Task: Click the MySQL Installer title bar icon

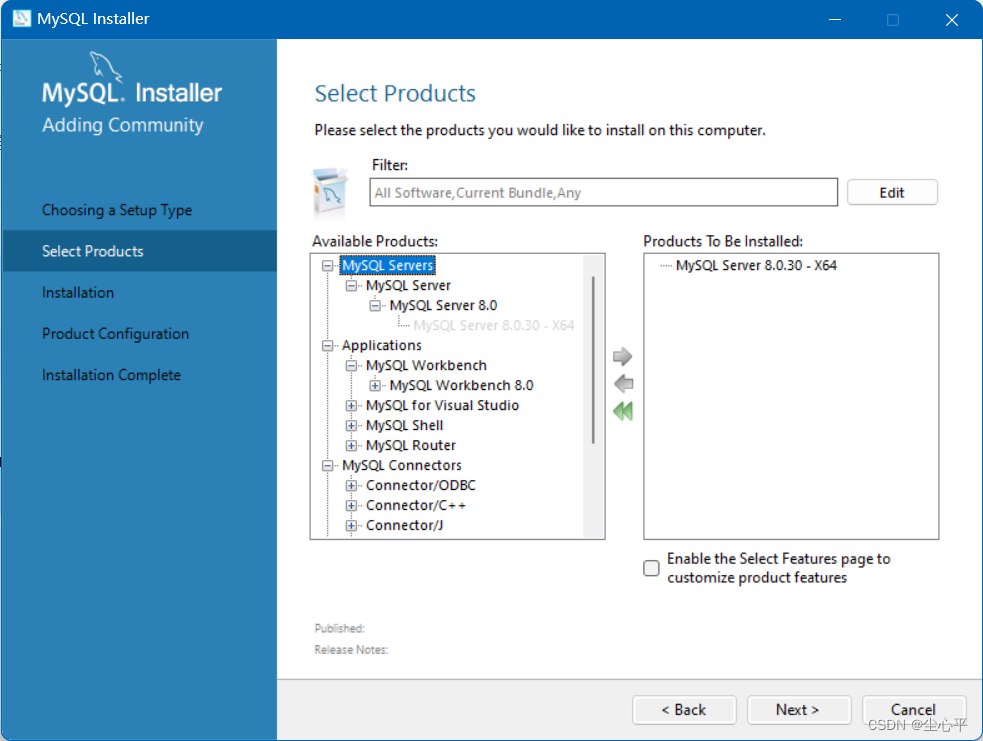Action: [x=21, y=18]
